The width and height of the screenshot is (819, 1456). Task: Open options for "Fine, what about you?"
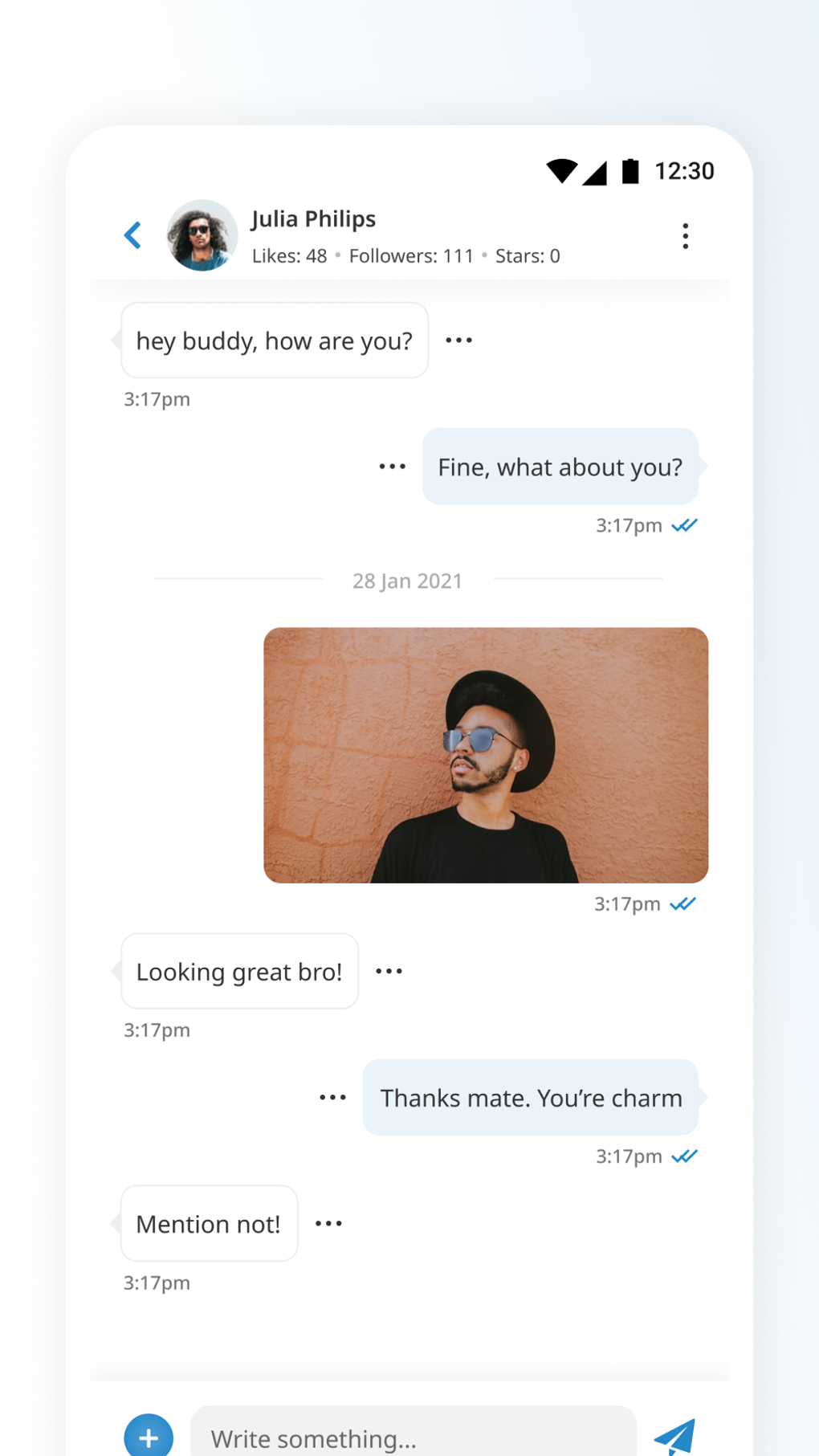pos(392,467)
